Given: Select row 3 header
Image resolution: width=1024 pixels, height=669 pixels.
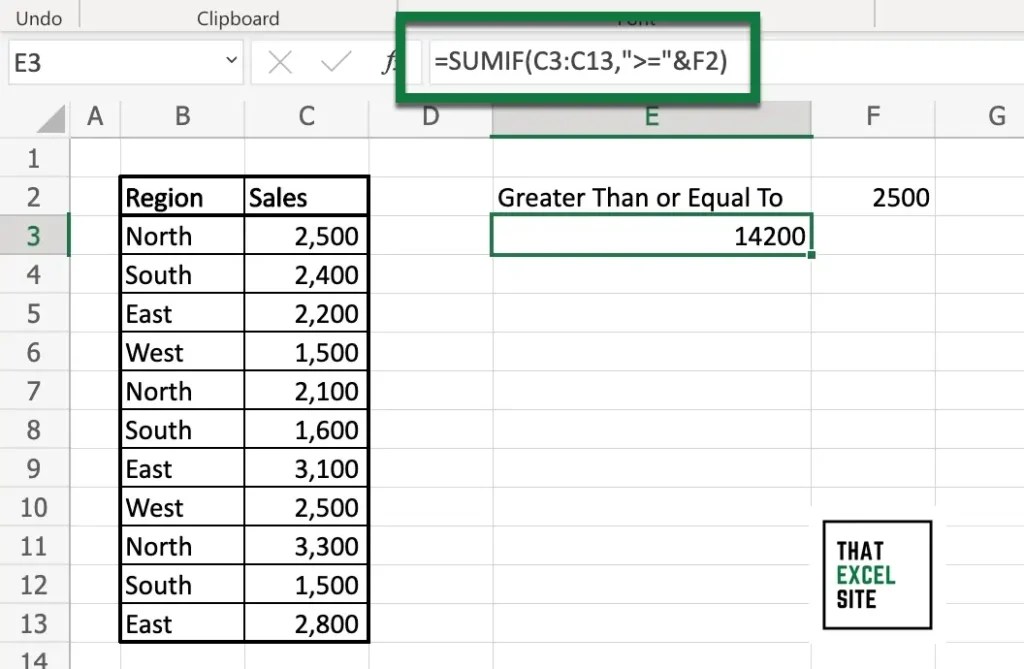Looking at the screenshot, I should [x=35, y=236].
